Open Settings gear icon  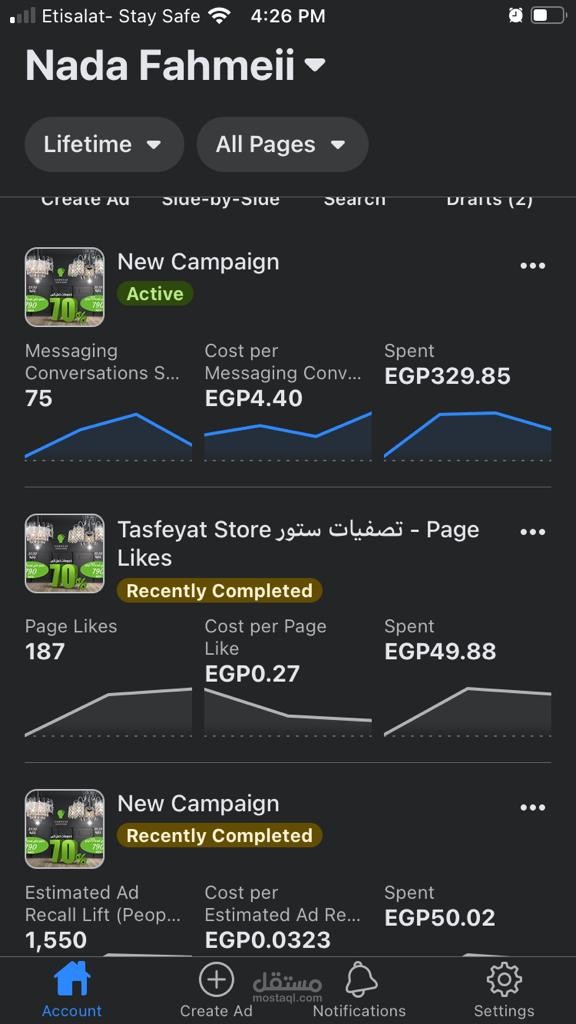pos(504,980)
